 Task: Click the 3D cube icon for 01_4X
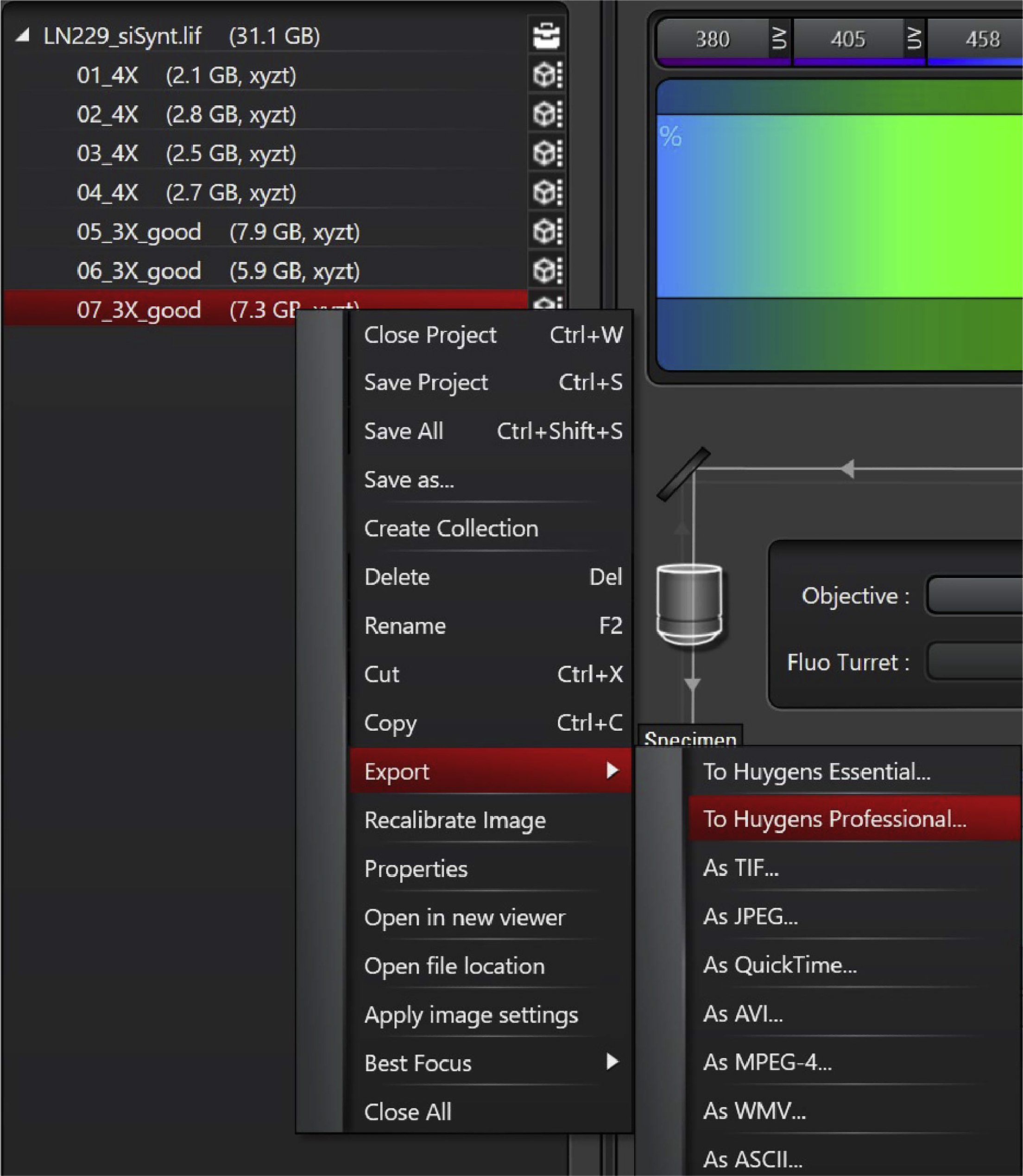click(546, 75)
